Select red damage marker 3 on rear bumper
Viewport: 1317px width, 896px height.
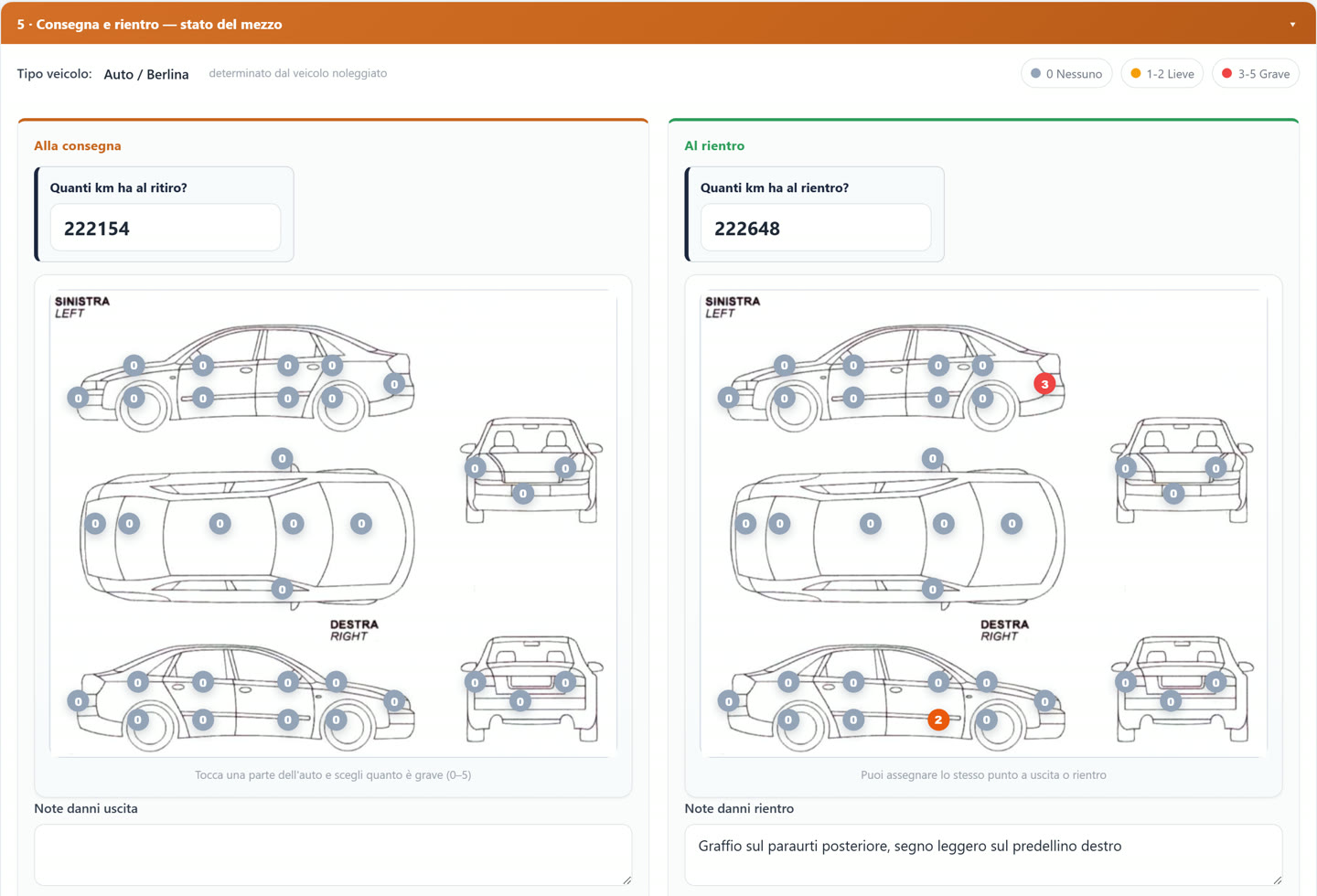coord(1044,384)
